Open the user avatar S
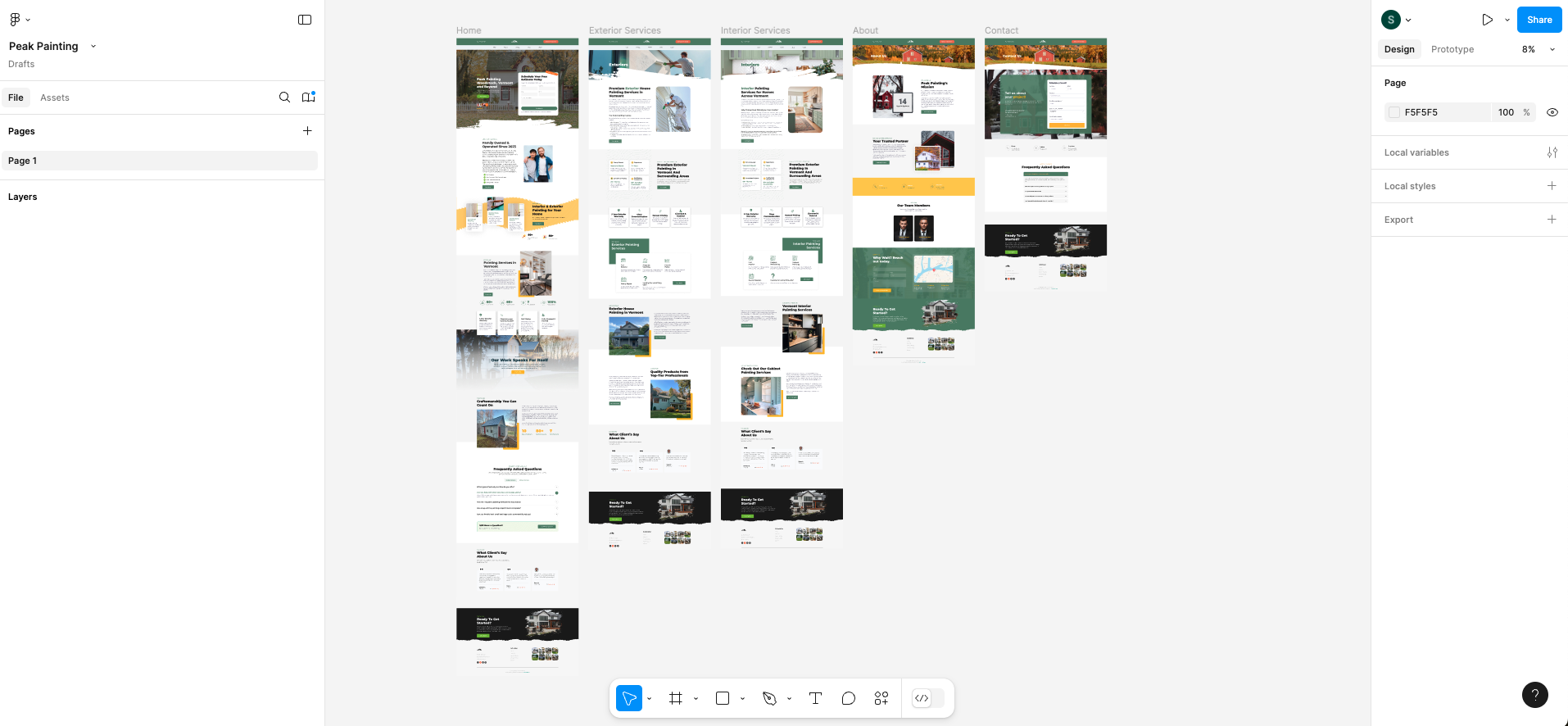This screenshot has height=726, width=1568. 1391,20
